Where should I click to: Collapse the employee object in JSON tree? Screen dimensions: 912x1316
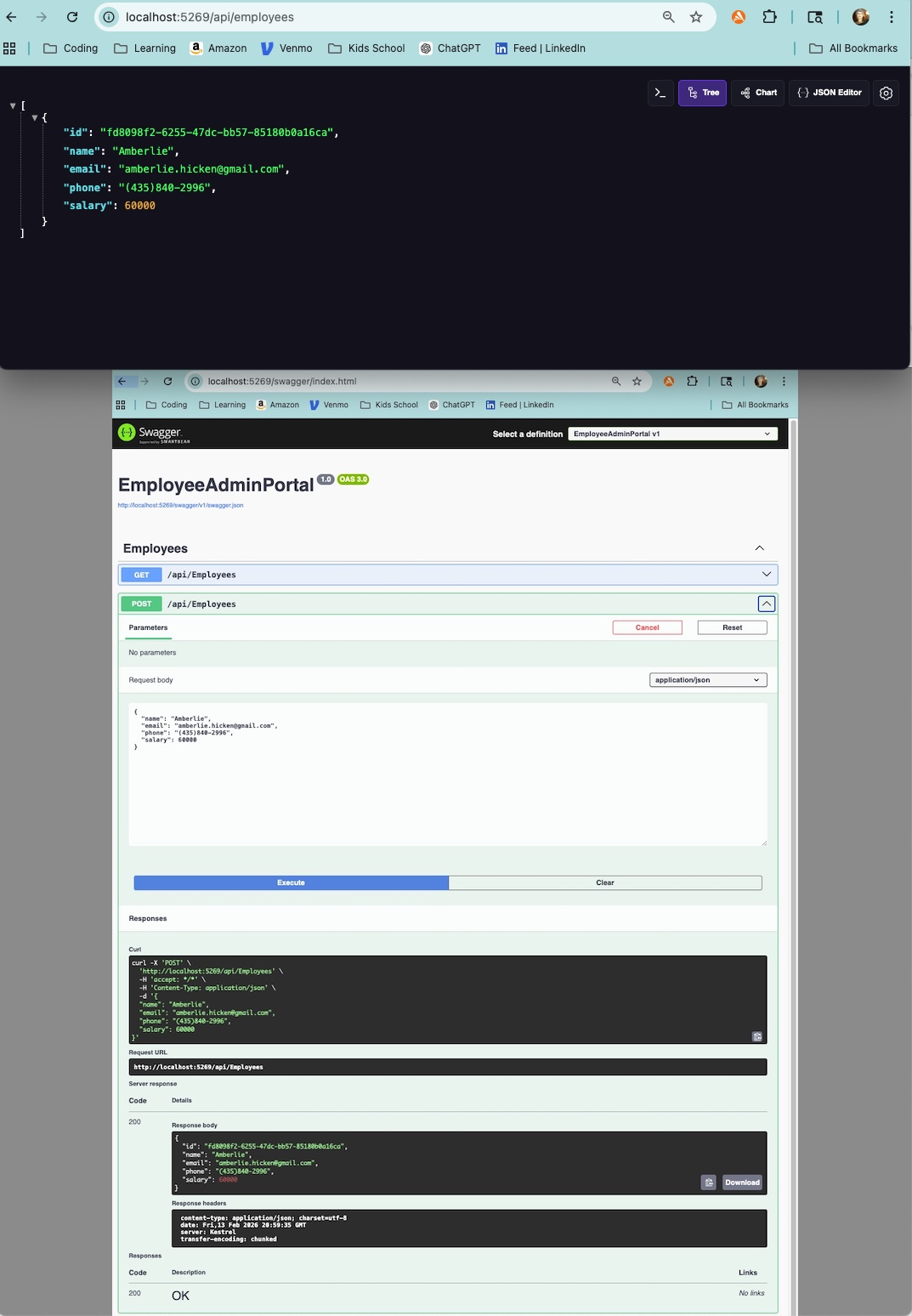[x=35, y=118]
